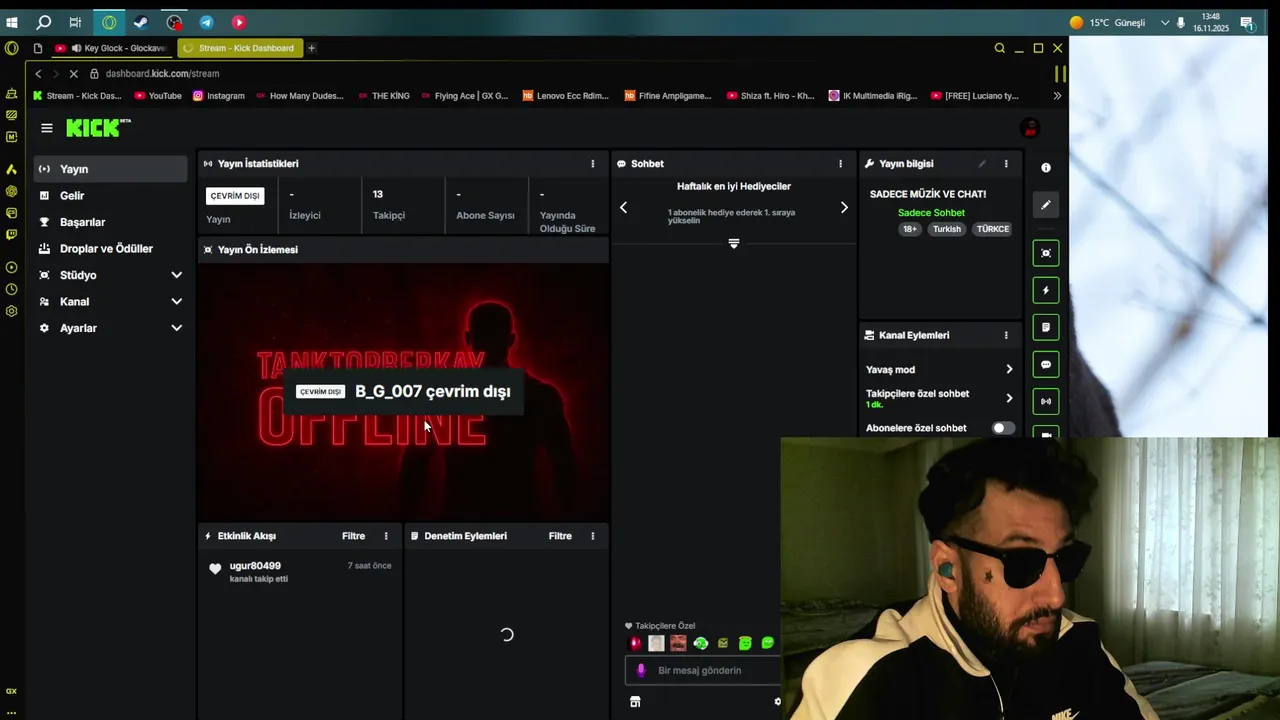Image resolution: width=1280 pixels, height=720 pixels.
Task: Click the lightning bolt toolbar button
Action: pos(1046,290)
